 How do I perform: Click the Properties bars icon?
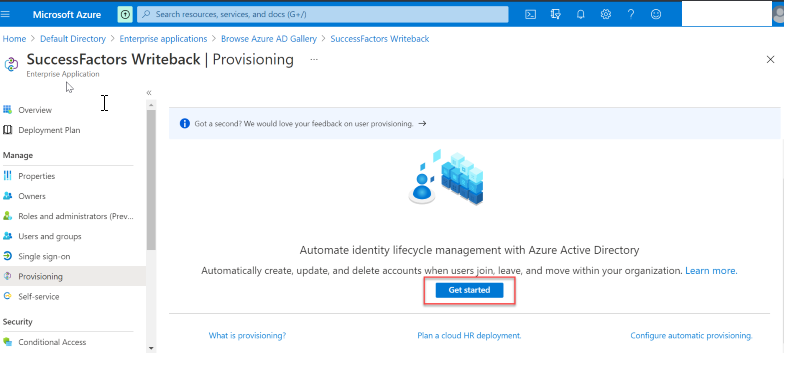coord(7,176)
